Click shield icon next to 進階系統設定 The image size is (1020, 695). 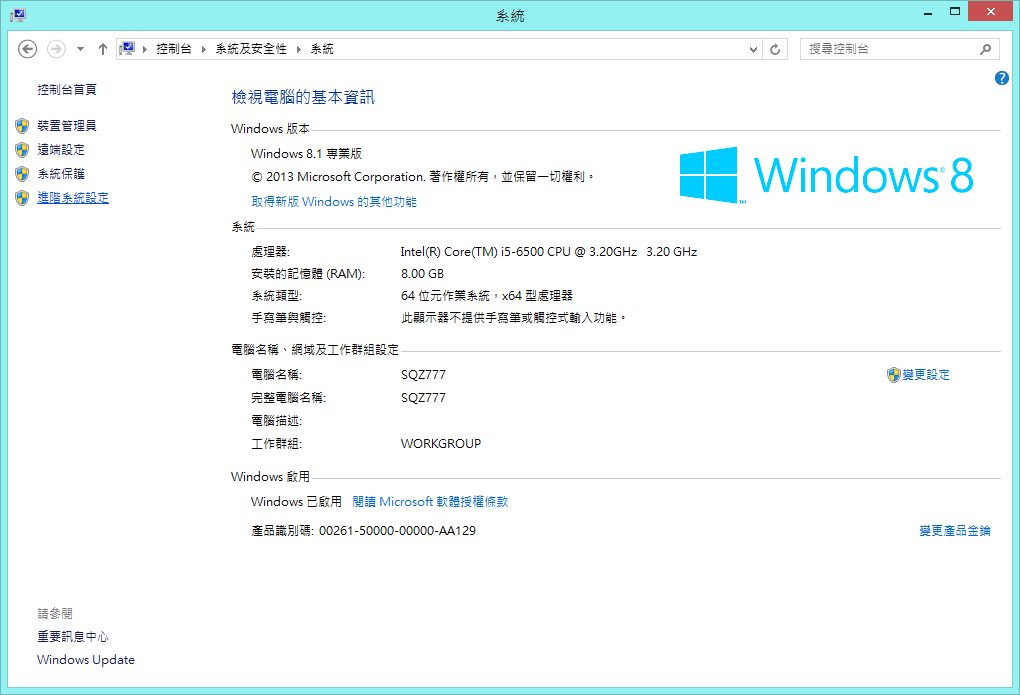point(22,198)
